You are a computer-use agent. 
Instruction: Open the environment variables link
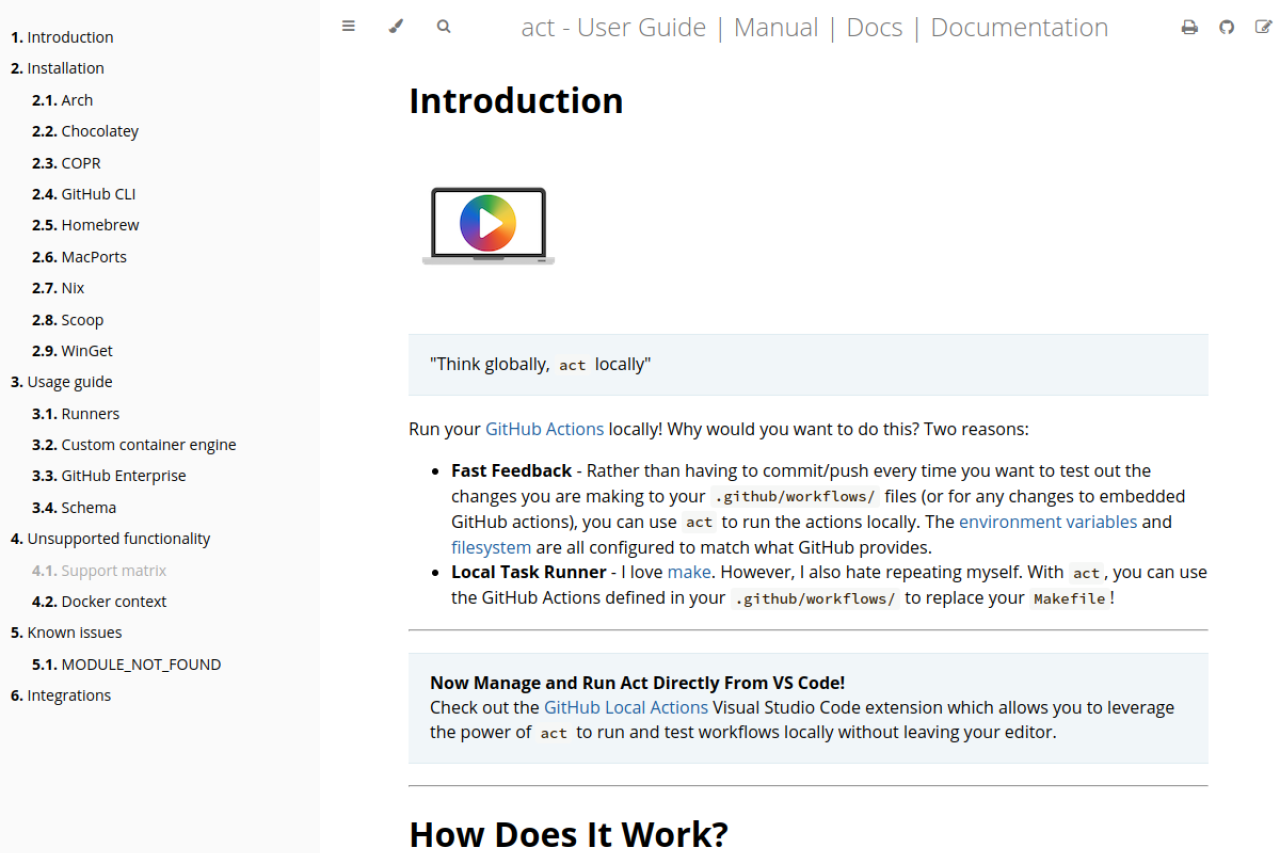pyautogui.click(x=1048, y=521)
